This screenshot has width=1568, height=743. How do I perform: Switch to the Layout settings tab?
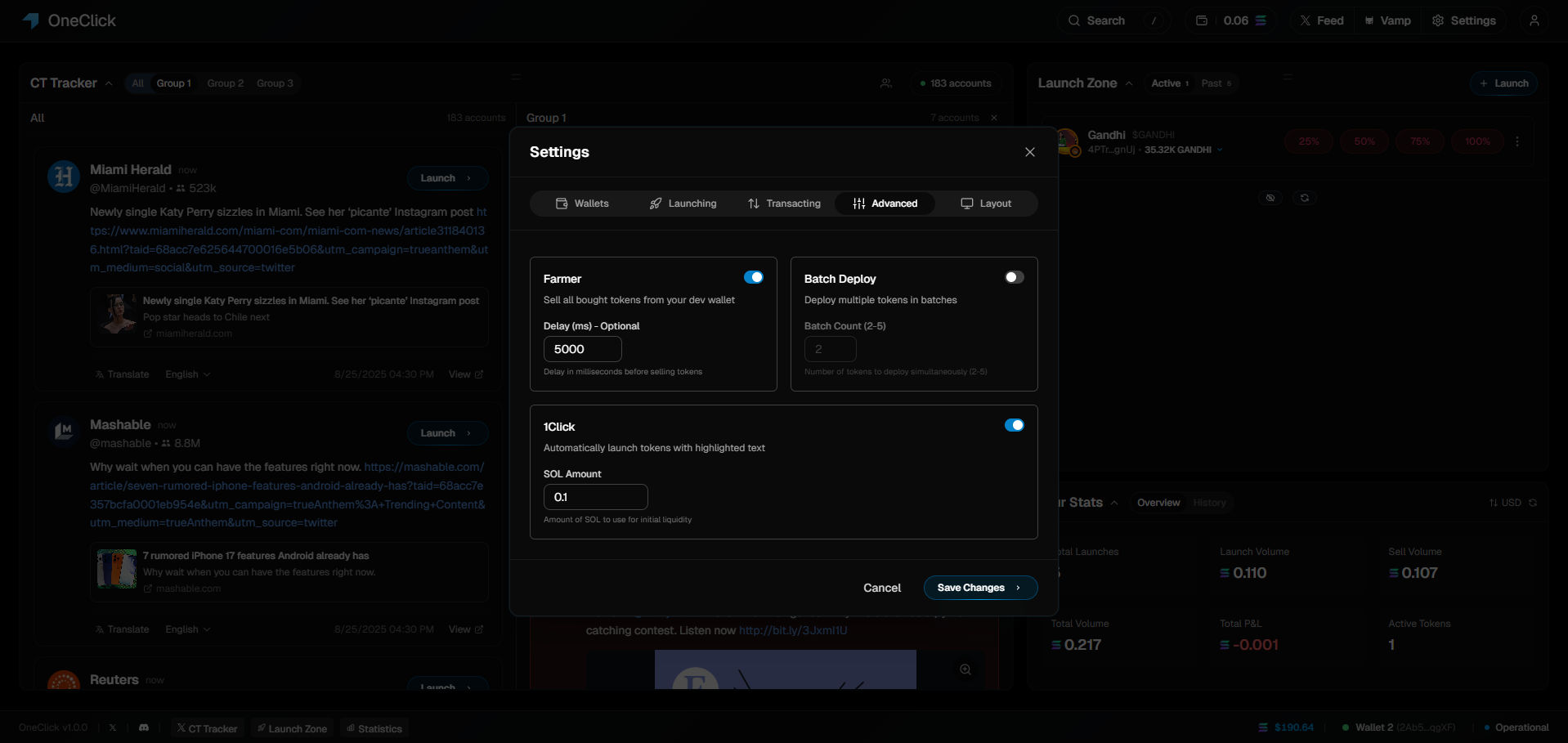pos(986,204)
